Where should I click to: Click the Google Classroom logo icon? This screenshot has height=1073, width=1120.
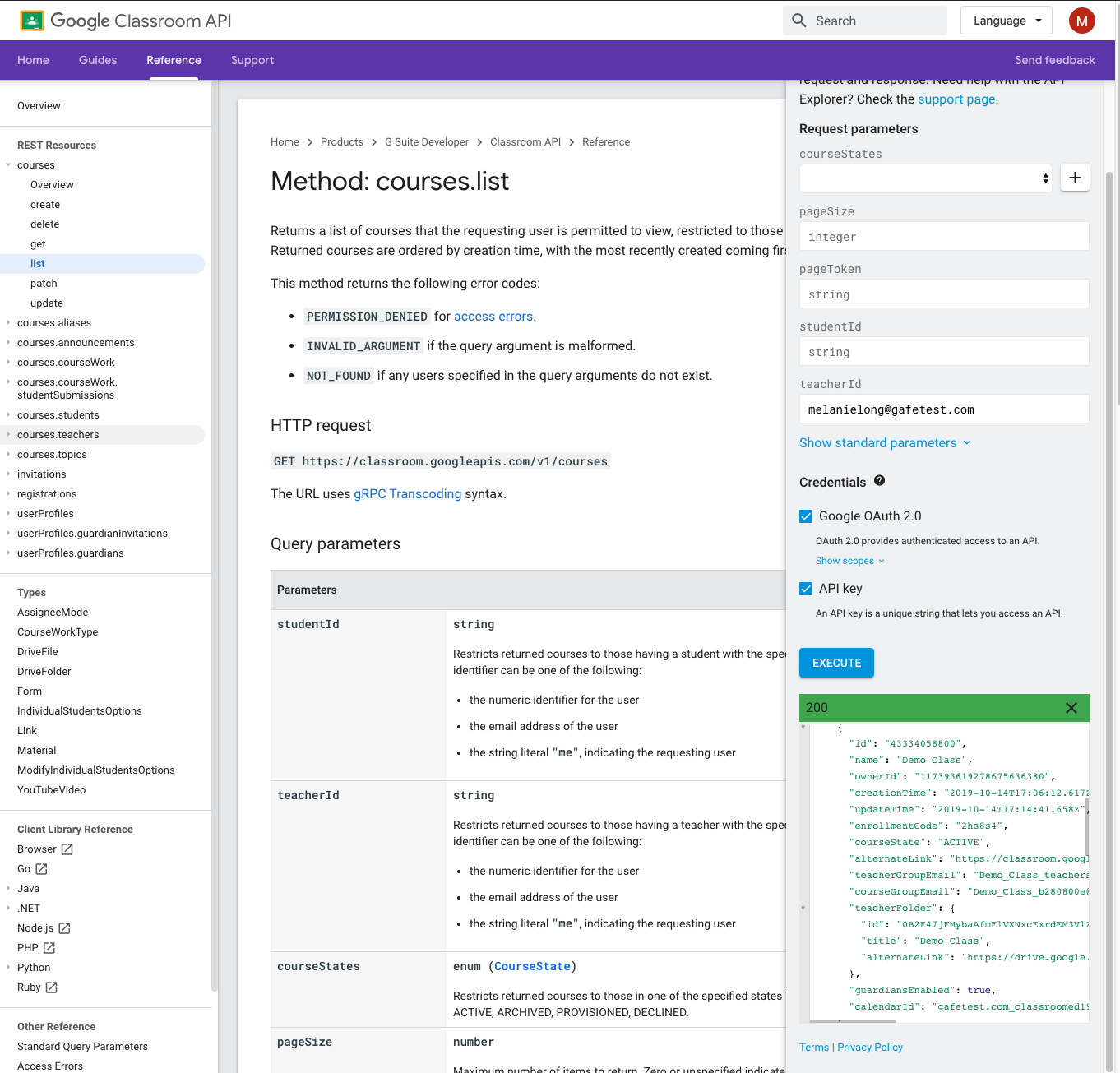[32, 21]
